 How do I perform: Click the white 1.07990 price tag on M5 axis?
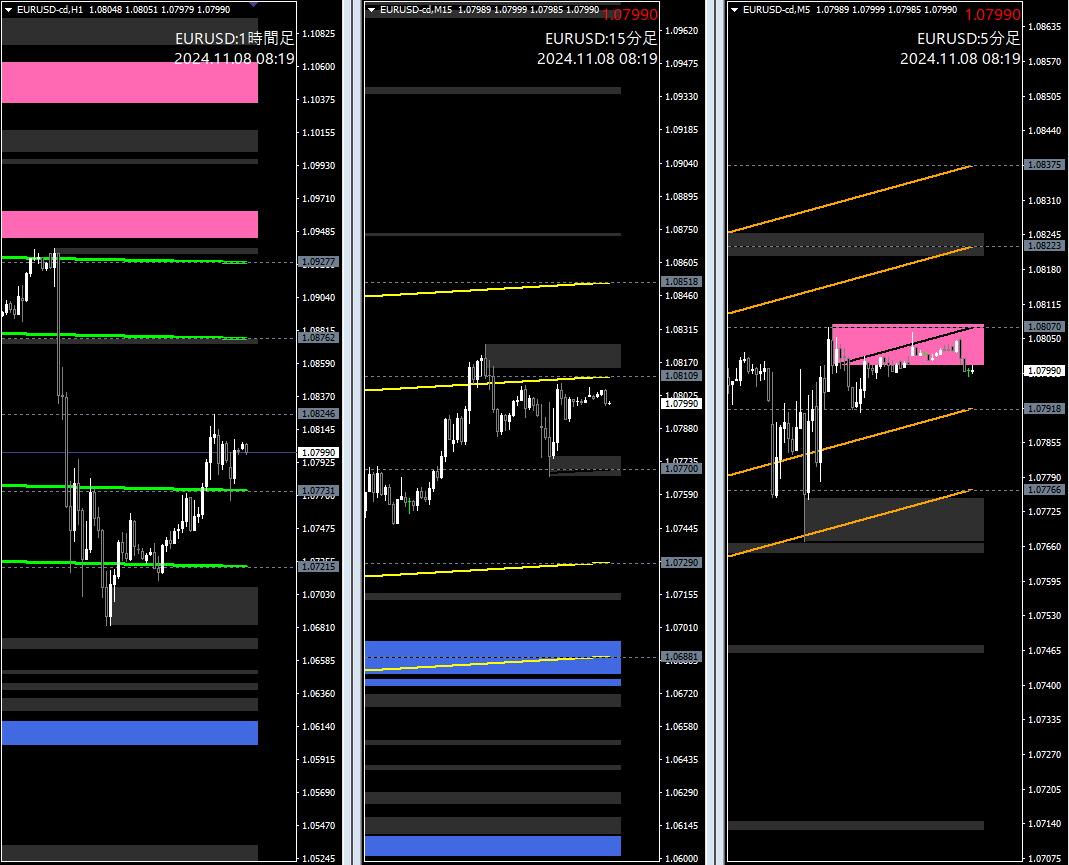coord(1044,371)
